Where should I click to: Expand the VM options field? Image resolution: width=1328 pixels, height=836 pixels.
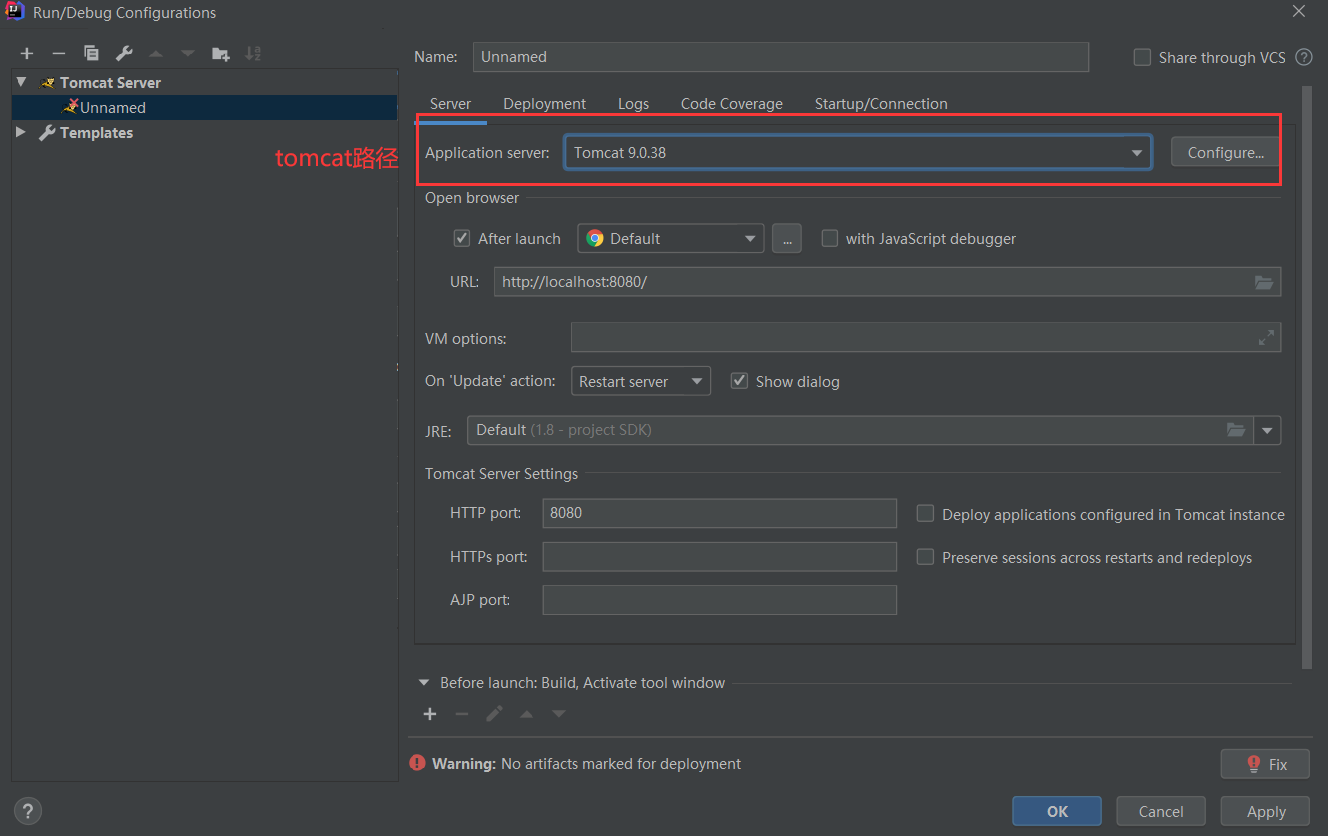click(1266, 338)
